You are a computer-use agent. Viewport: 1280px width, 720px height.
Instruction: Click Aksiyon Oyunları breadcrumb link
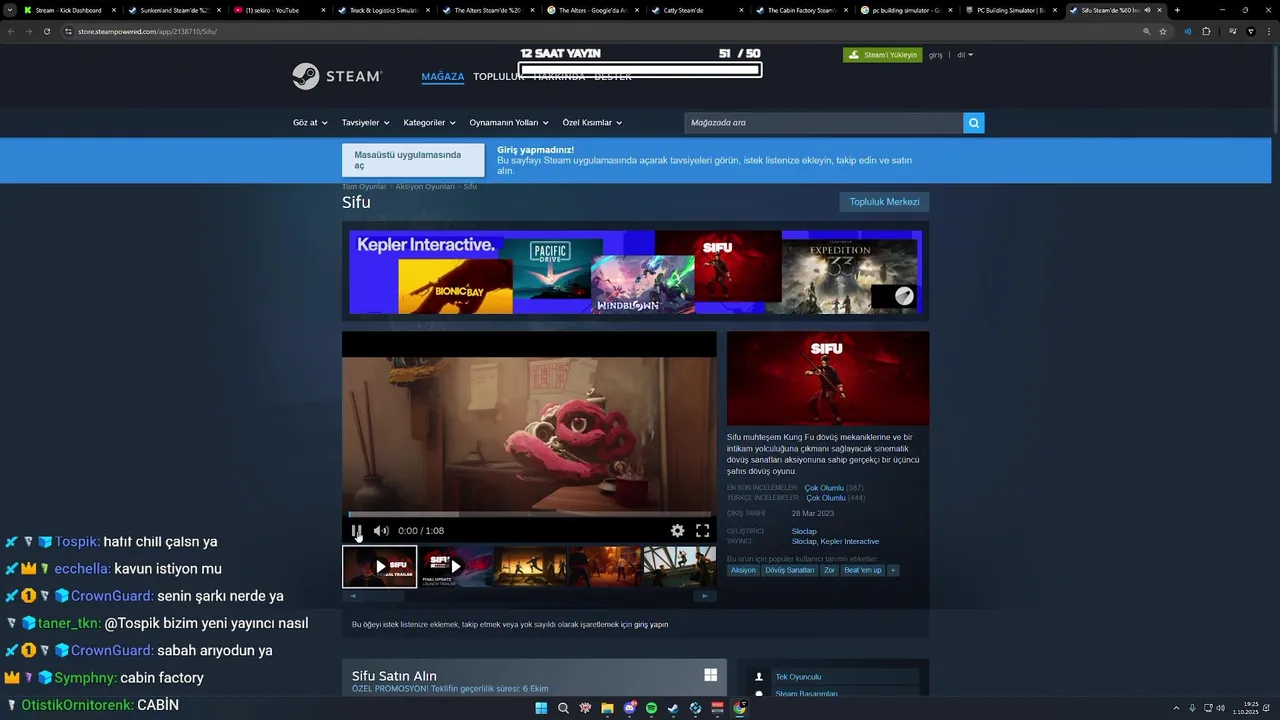425,187
